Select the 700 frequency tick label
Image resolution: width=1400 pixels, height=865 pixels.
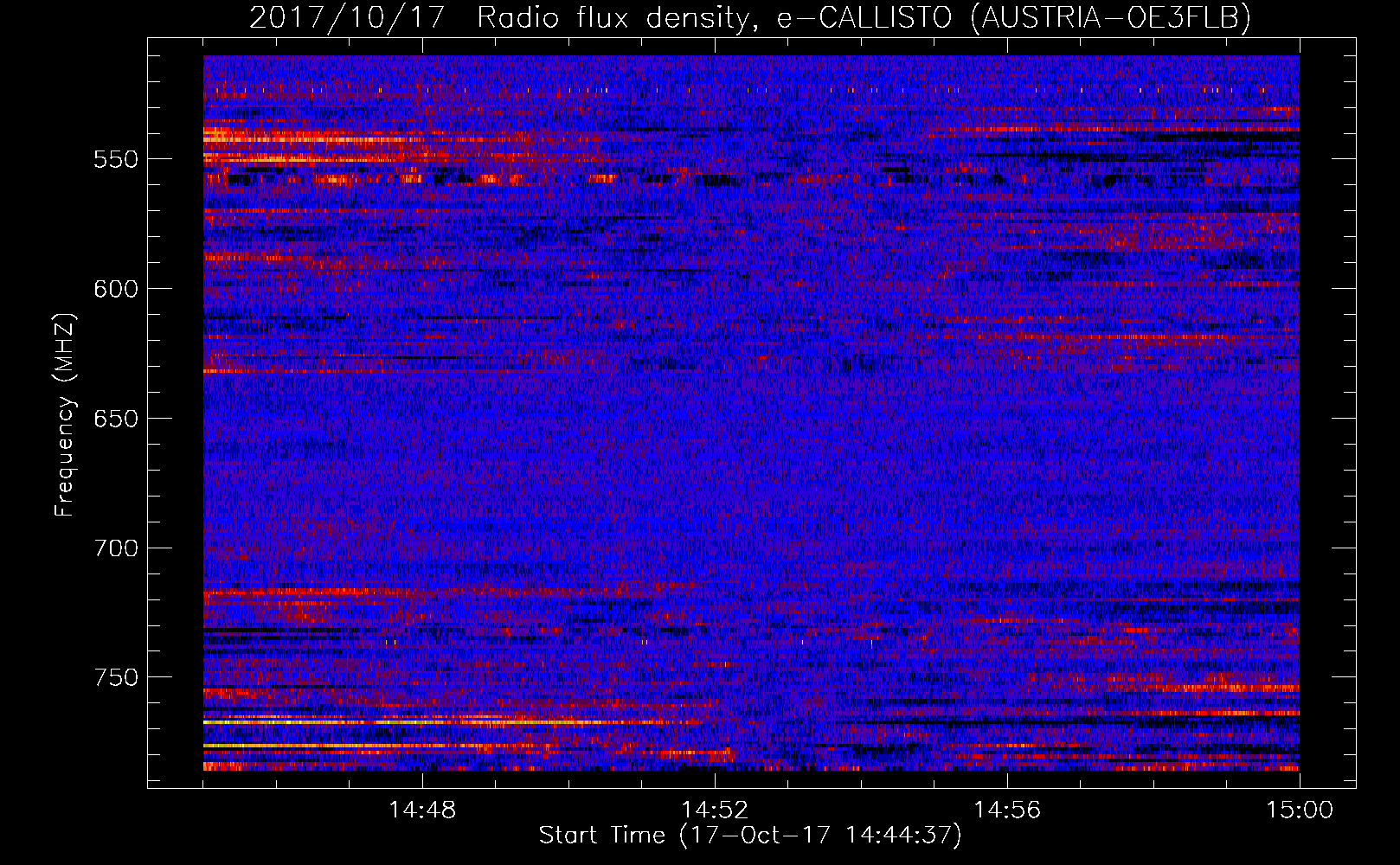116,548
